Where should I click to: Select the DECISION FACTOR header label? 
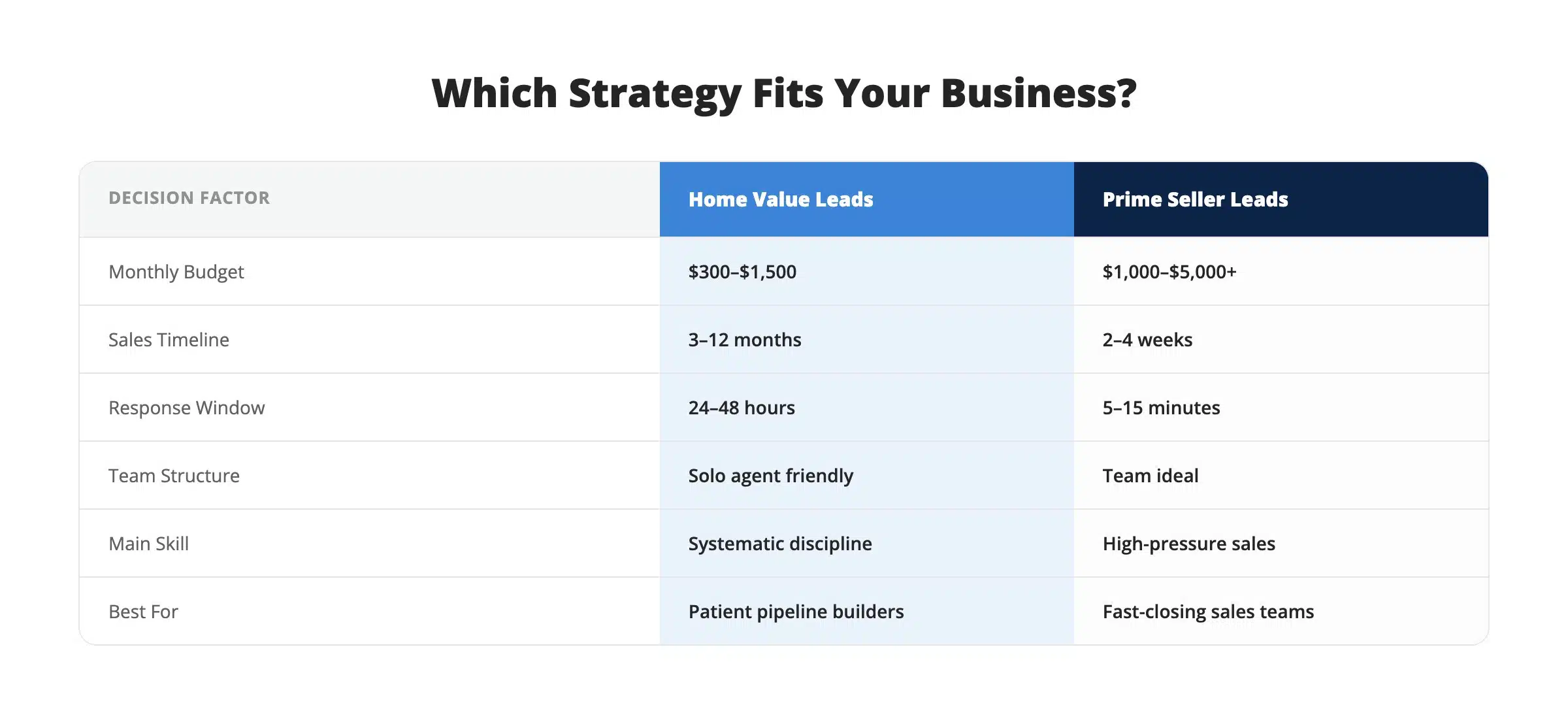(189, 198)
